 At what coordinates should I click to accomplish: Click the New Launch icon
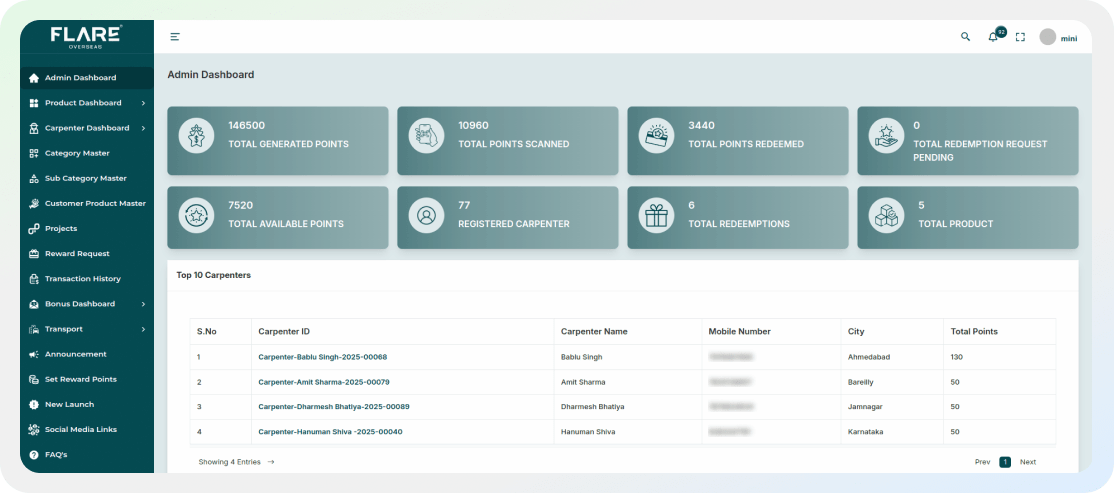(33, 405)
